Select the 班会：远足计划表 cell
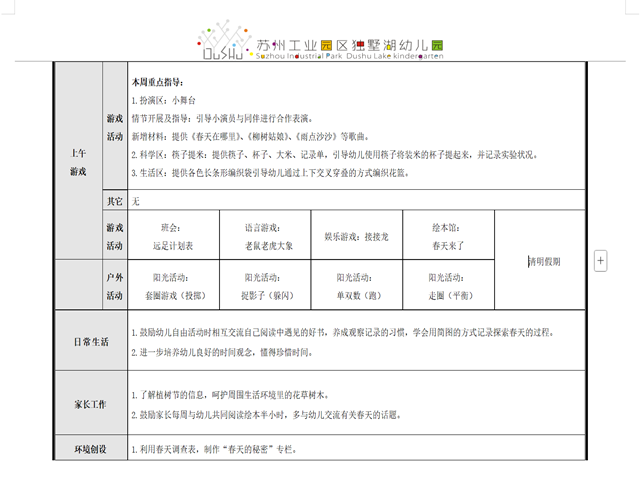Image resolution: width=640 pixels, height=480 pixels. 173,235
